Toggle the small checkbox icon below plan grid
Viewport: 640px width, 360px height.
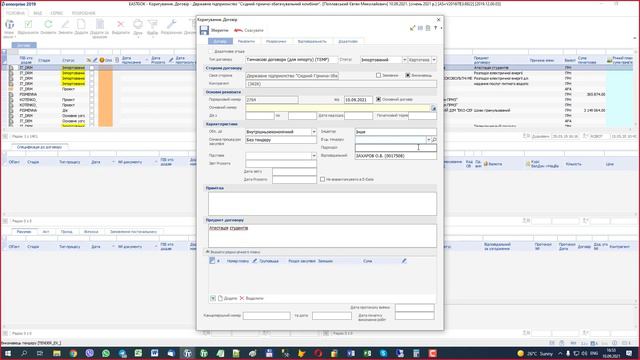pyautogui.click(x=213, y=298)
